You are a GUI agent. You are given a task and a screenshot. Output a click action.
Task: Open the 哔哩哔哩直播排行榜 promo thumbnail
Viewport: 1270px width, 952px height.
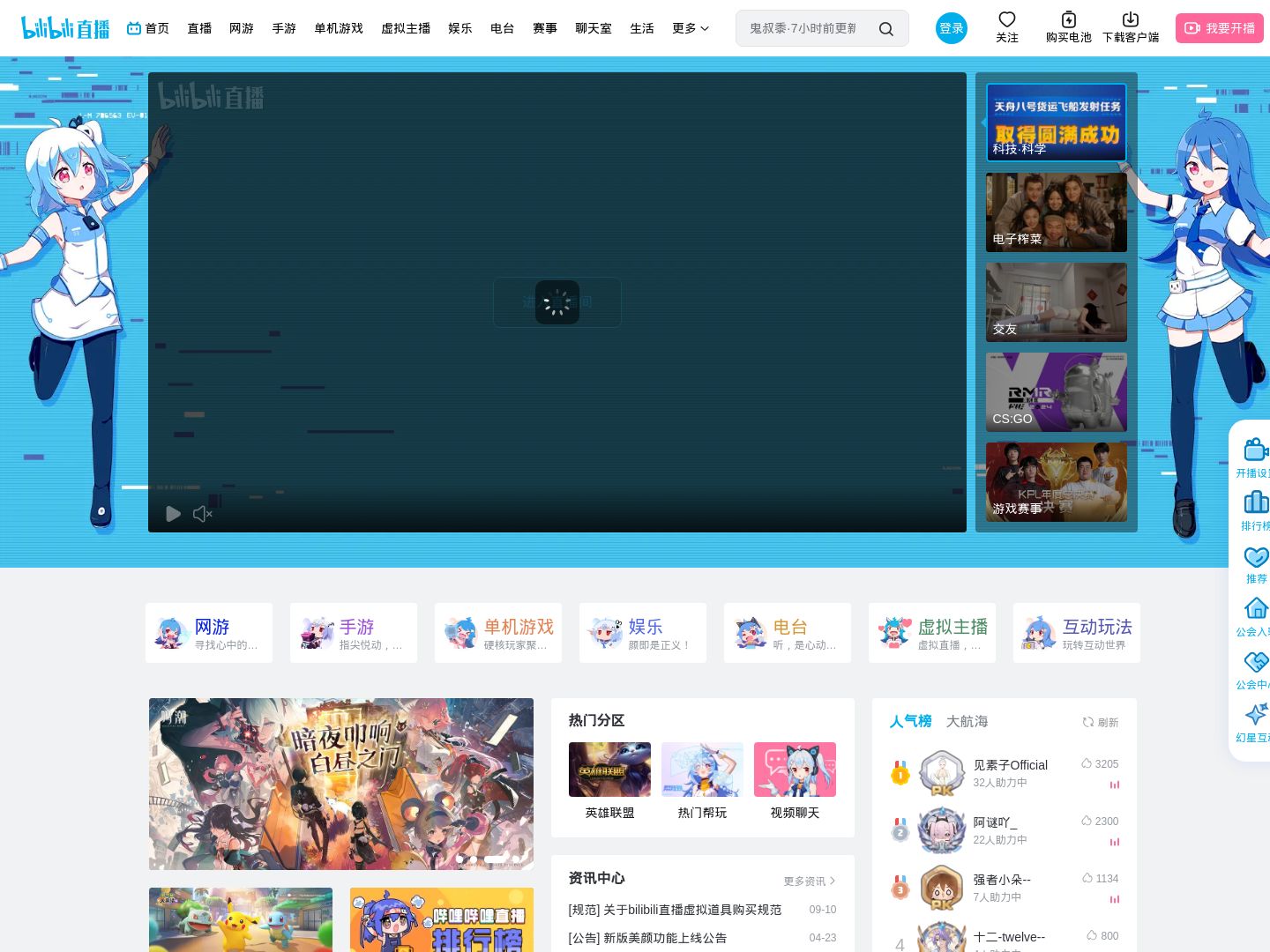(x=442, y=919)
